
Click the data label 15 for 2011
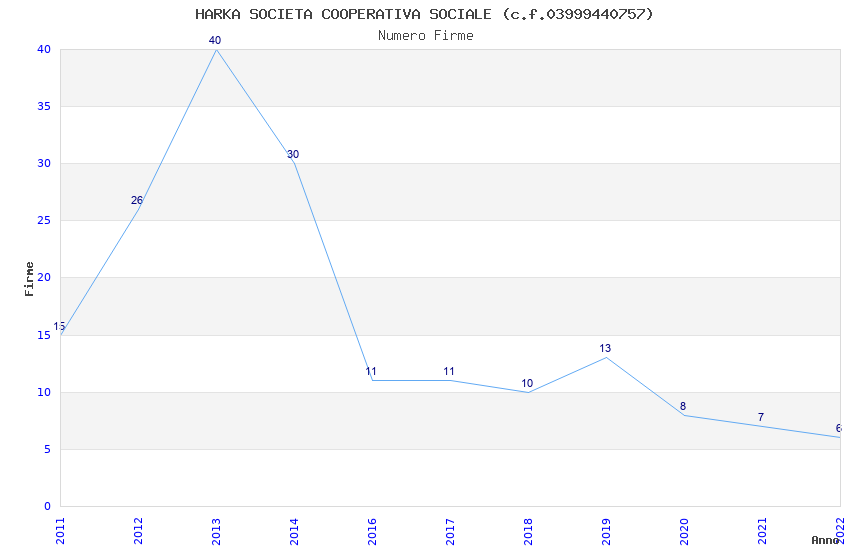(x=59, y=326)
